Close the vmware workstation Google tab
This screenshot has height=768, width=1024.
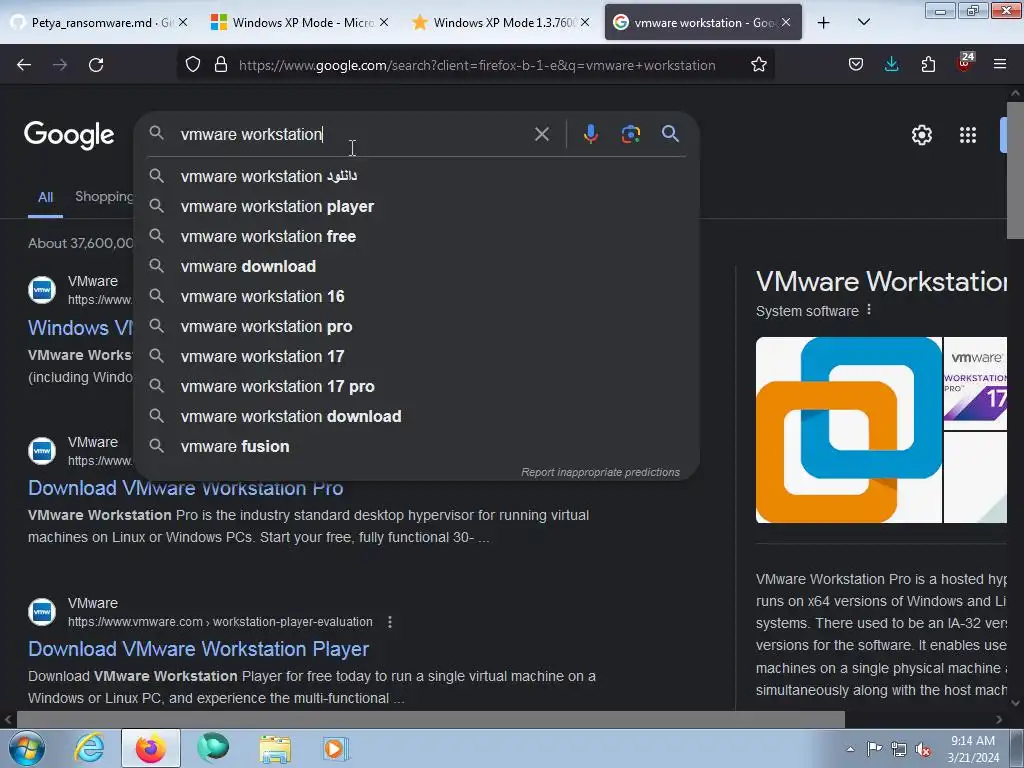pos(786,22)
